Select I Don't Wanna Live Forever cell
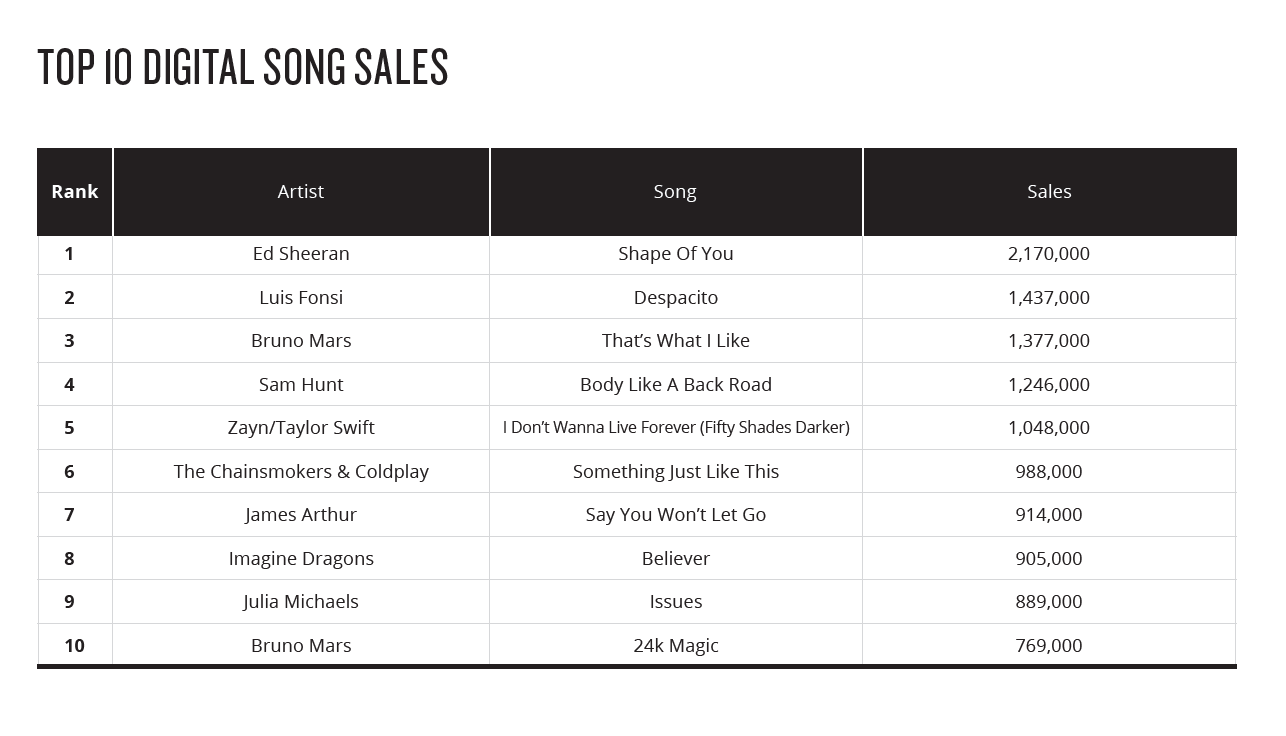Image resolution: width=1286 pixels, height=736 pixels. (x=676, y=428)
